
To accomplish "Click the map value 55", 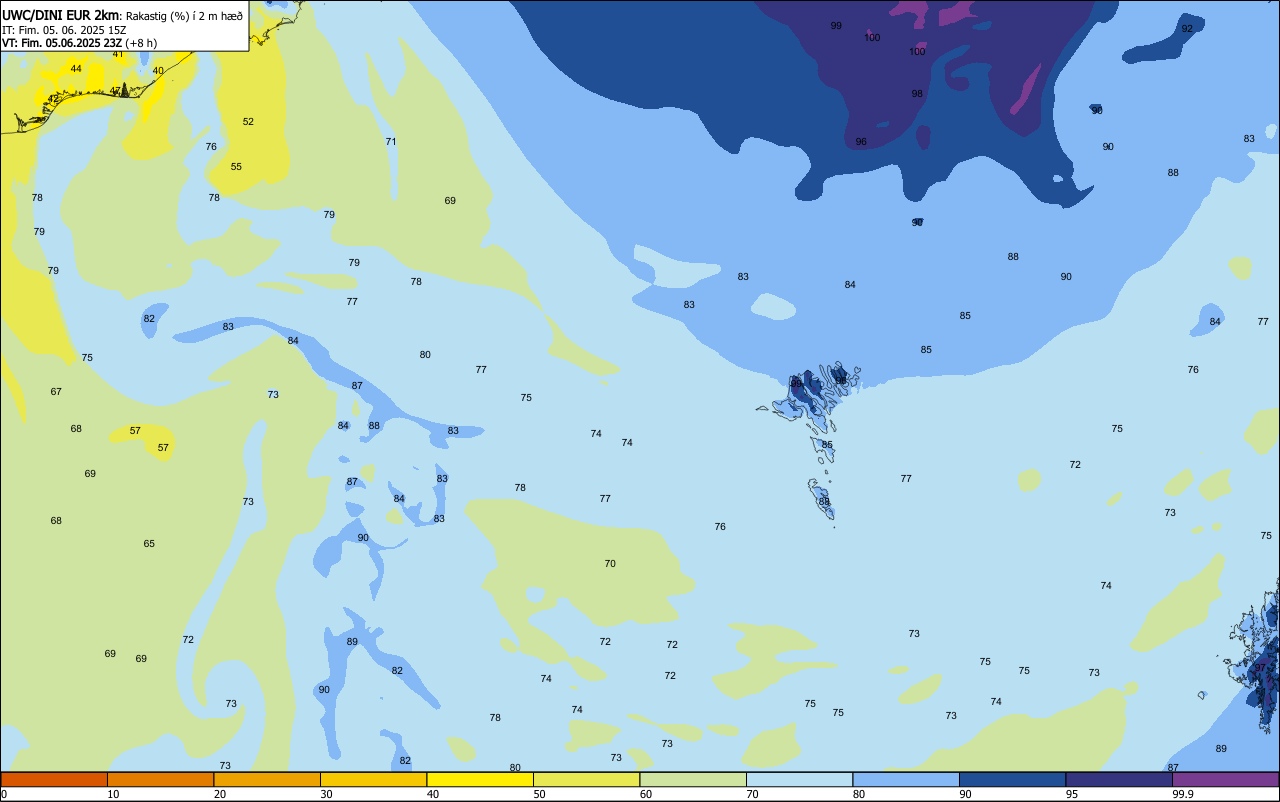I will click(x=236, y=167).
